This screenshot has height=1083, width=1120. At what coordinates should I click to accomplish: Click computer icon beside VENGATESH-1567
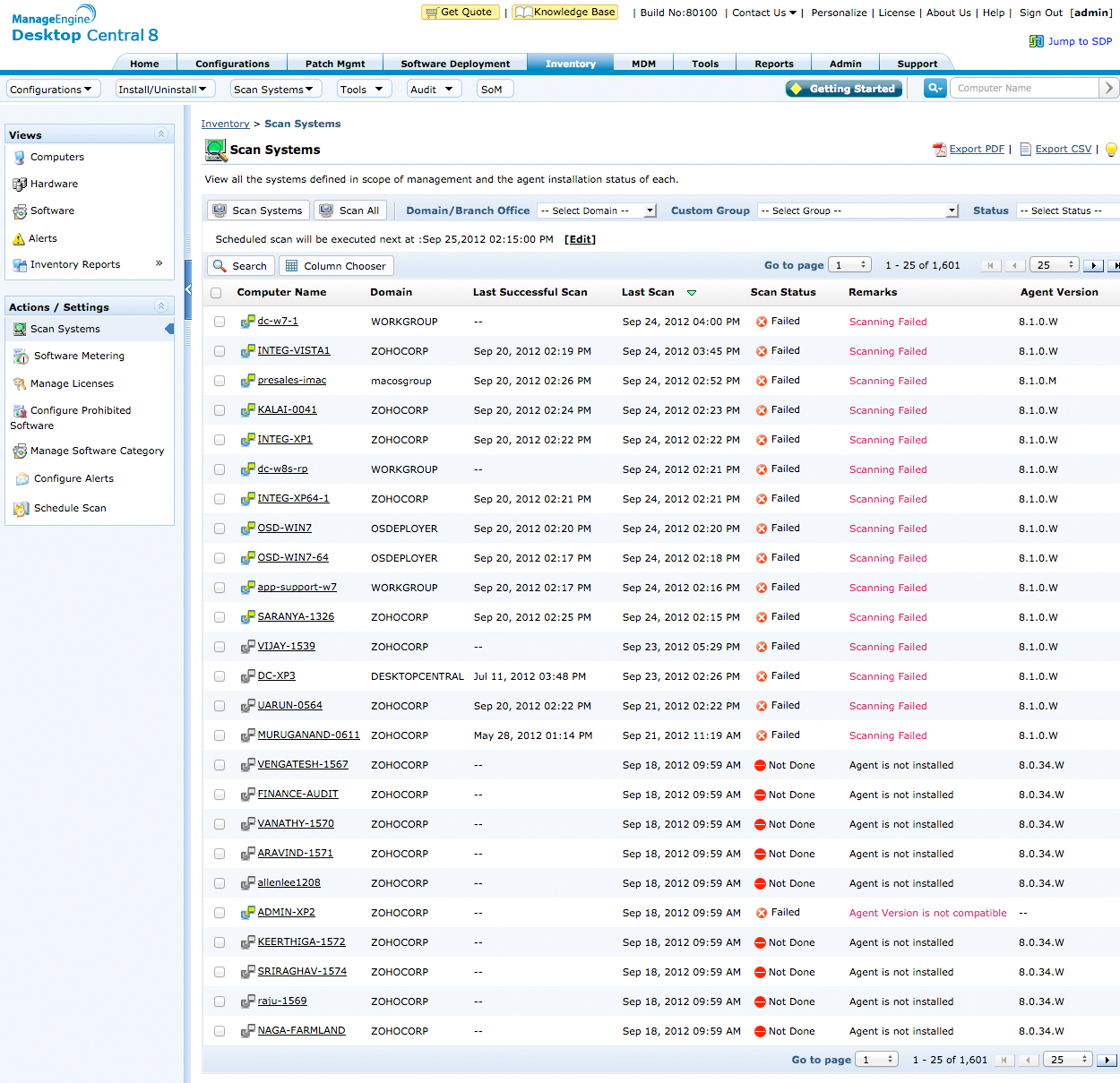pos(248,765)
